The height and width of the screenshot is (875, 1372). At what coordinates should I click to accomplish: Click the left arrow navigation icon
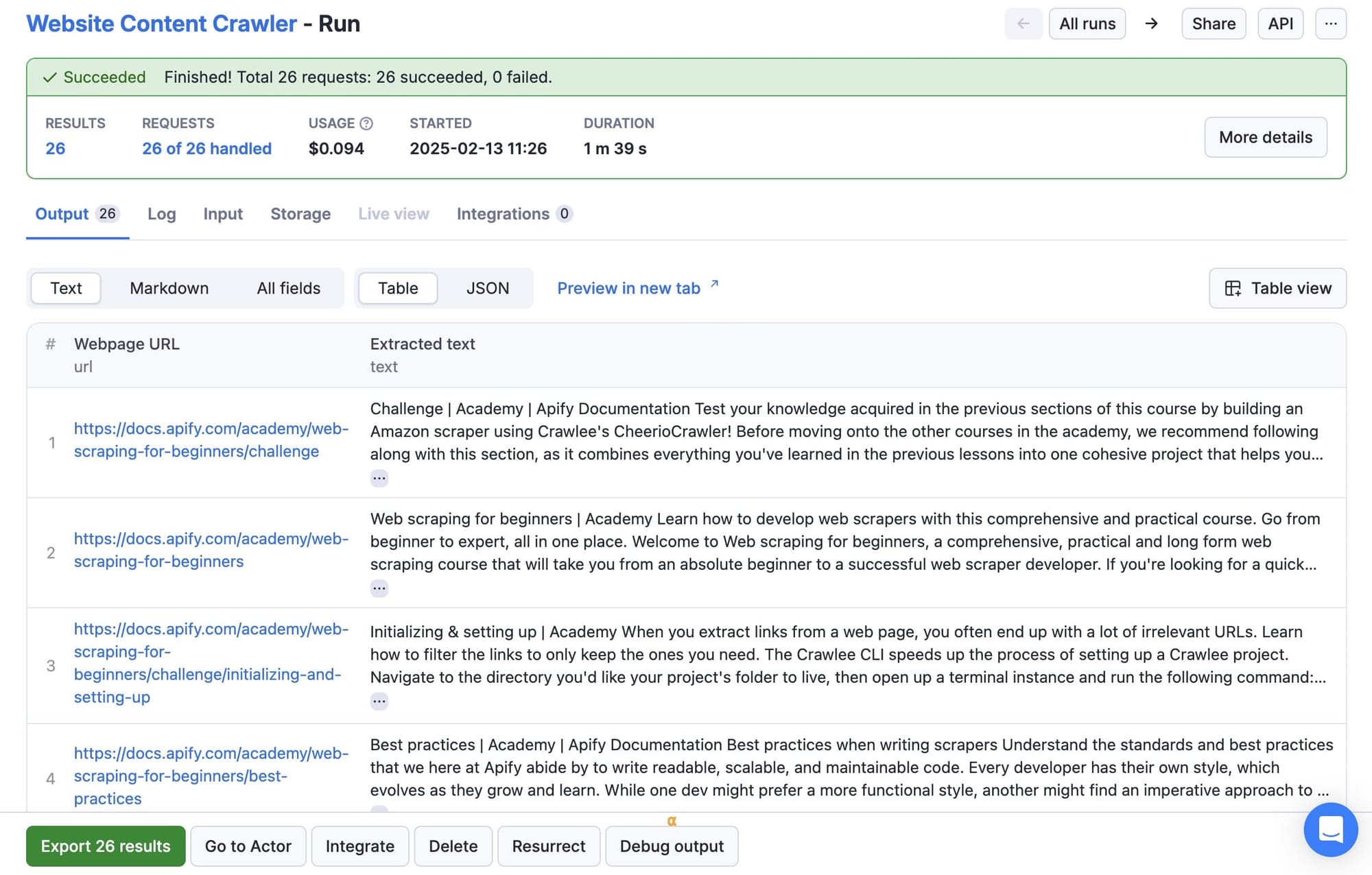point(1020,23)
